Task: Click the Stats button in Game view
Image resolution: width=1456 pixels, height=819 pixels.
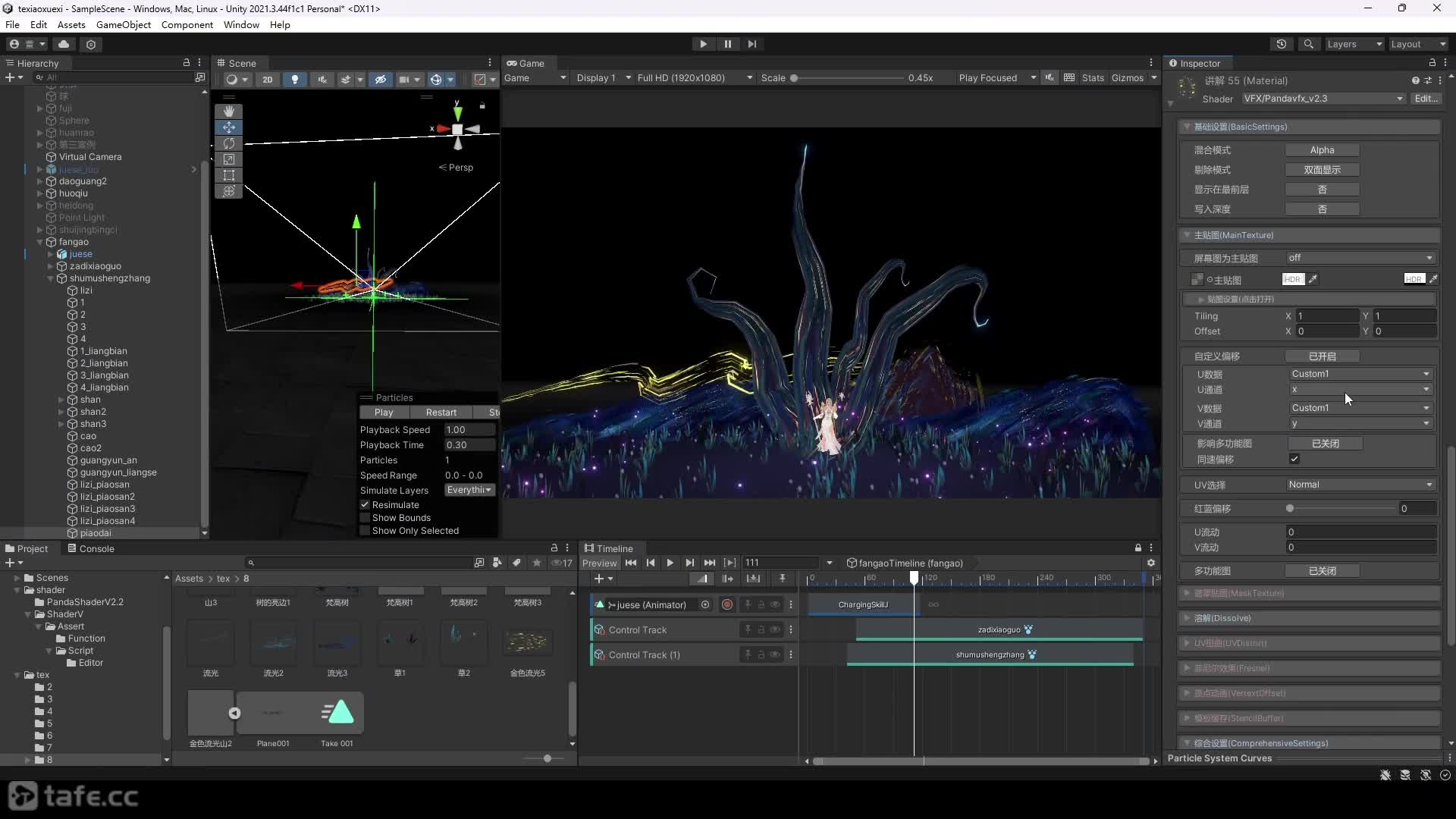Action: (1093, 78)
